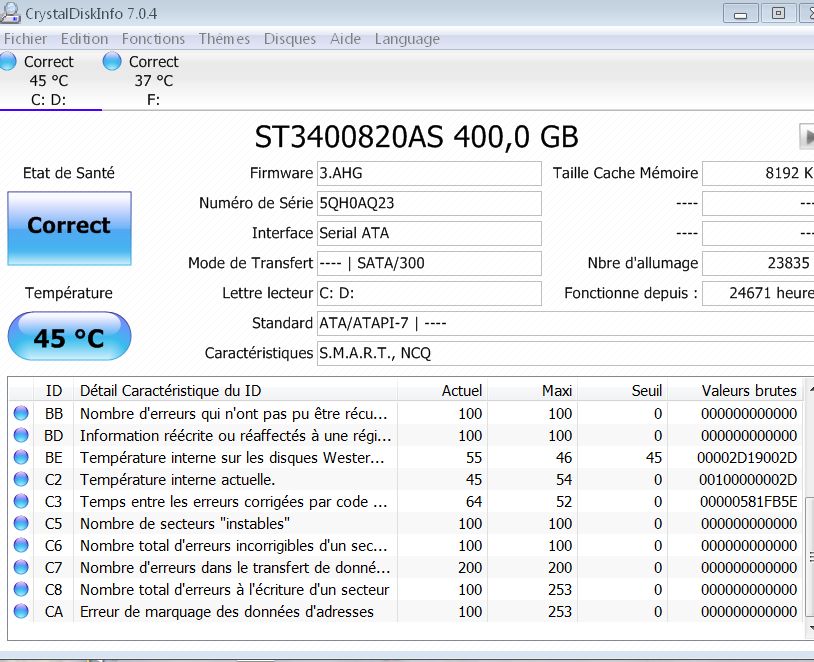Image resolution: width=814 pixels, height=662 pixels.
Task: Click the Actuel column header
Action: coord(442,390)
